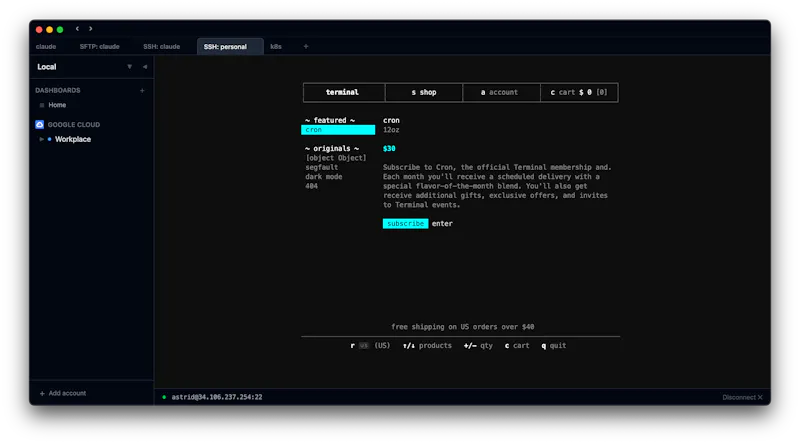
Task: Open the shop section
Action: pyautogui.click(x=424, y=92)
